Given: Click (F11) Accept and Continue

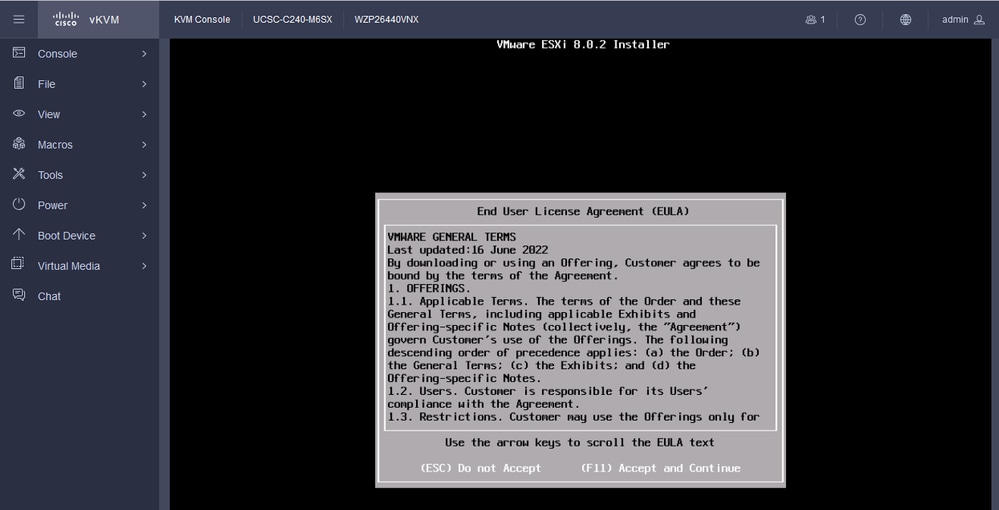Looking at the screenshot, I should pyautogui.click(x=661, y=468).
